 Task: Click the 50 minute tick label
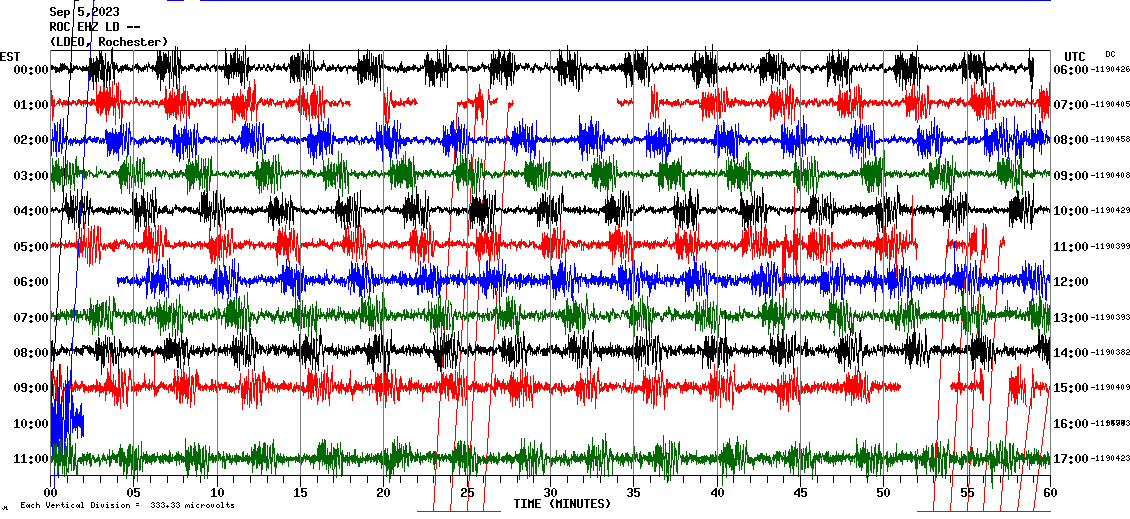tap(884, 492)
